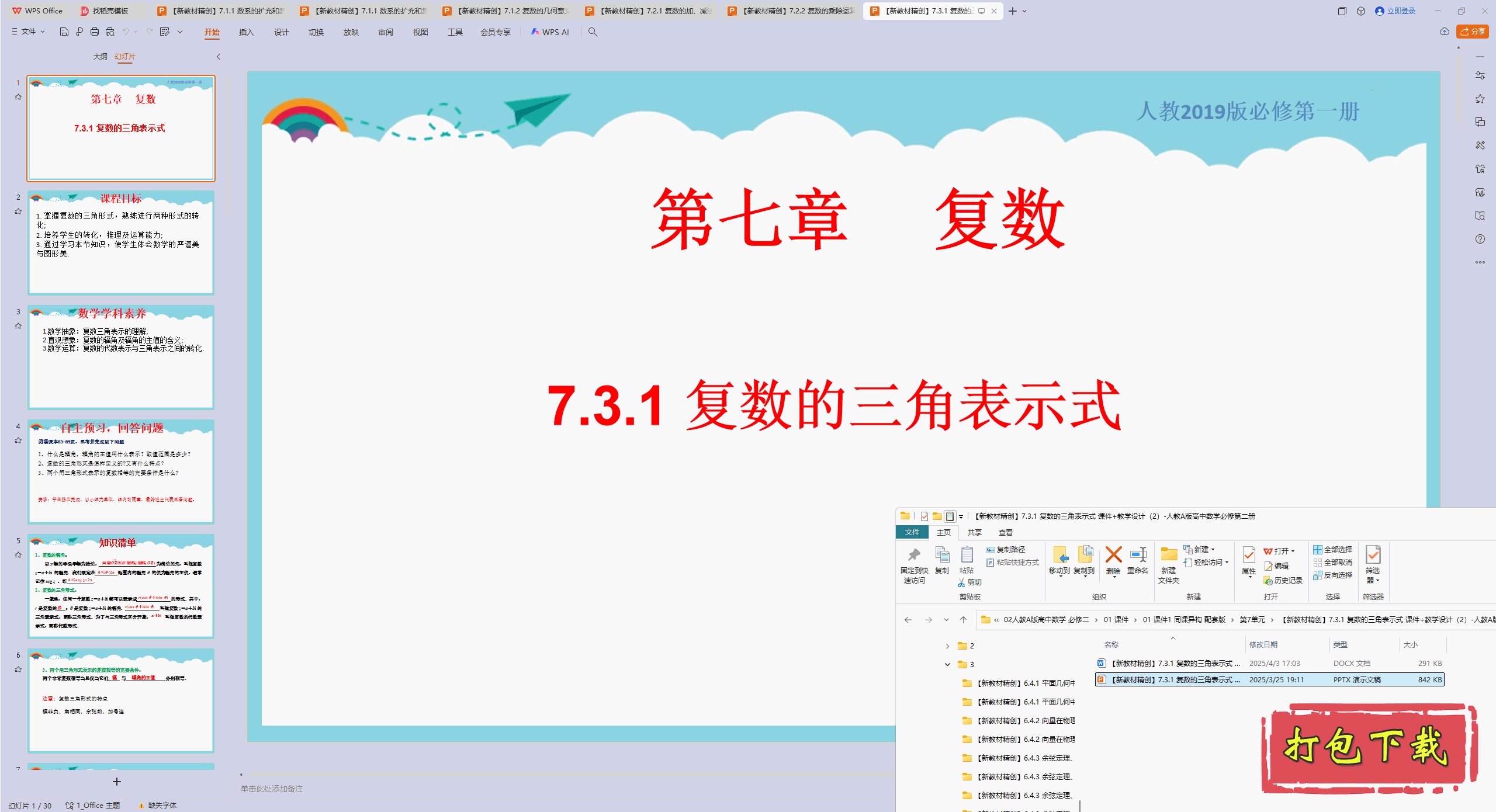This screenshot has width=1496, height=812.
Task: Click the Print icon in the quick toolbar
Action: pyautogui.click(x=94, y=32)
